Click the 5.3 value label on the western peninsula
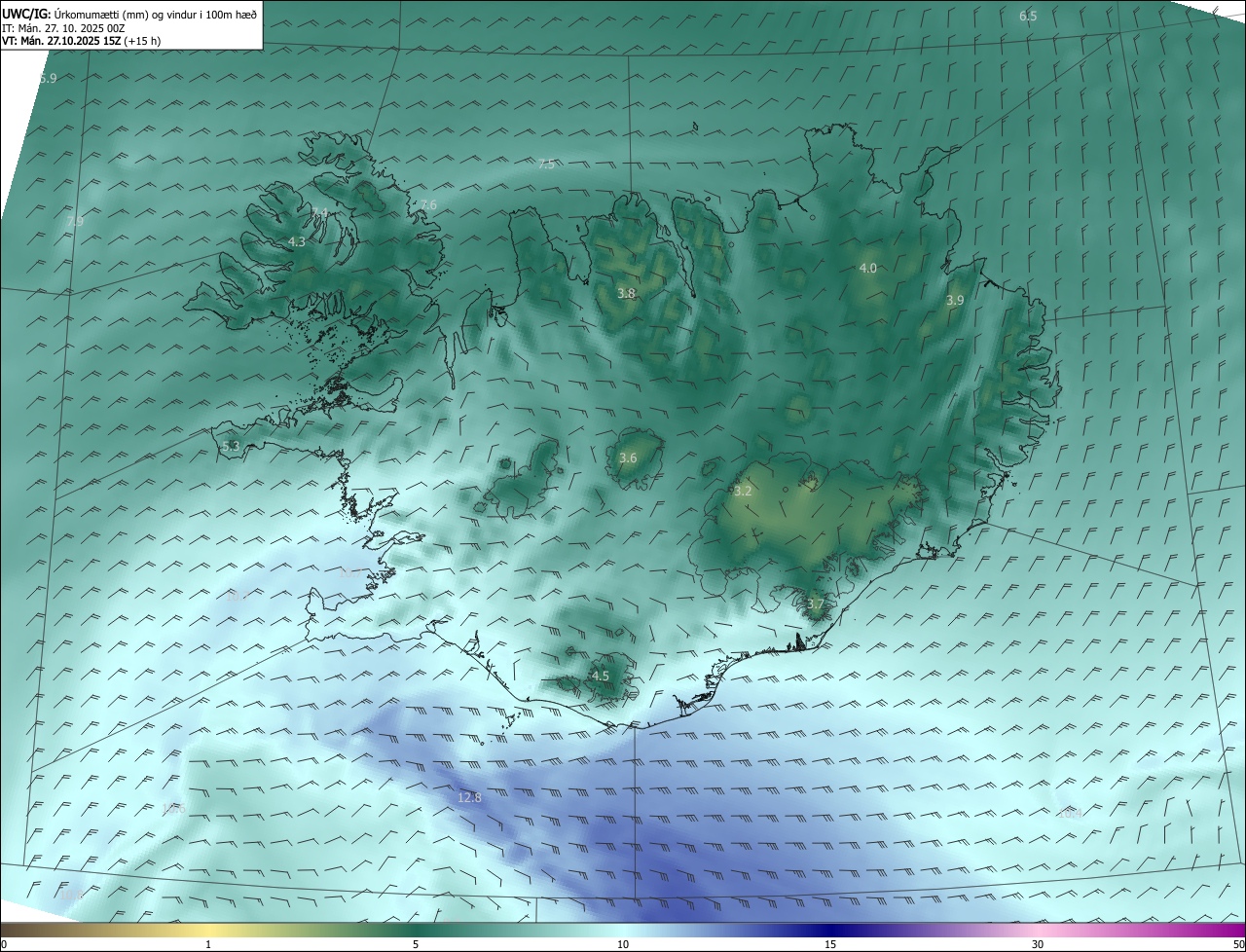The width and height of the screenshot is (1246, 952). pos(231,446)
